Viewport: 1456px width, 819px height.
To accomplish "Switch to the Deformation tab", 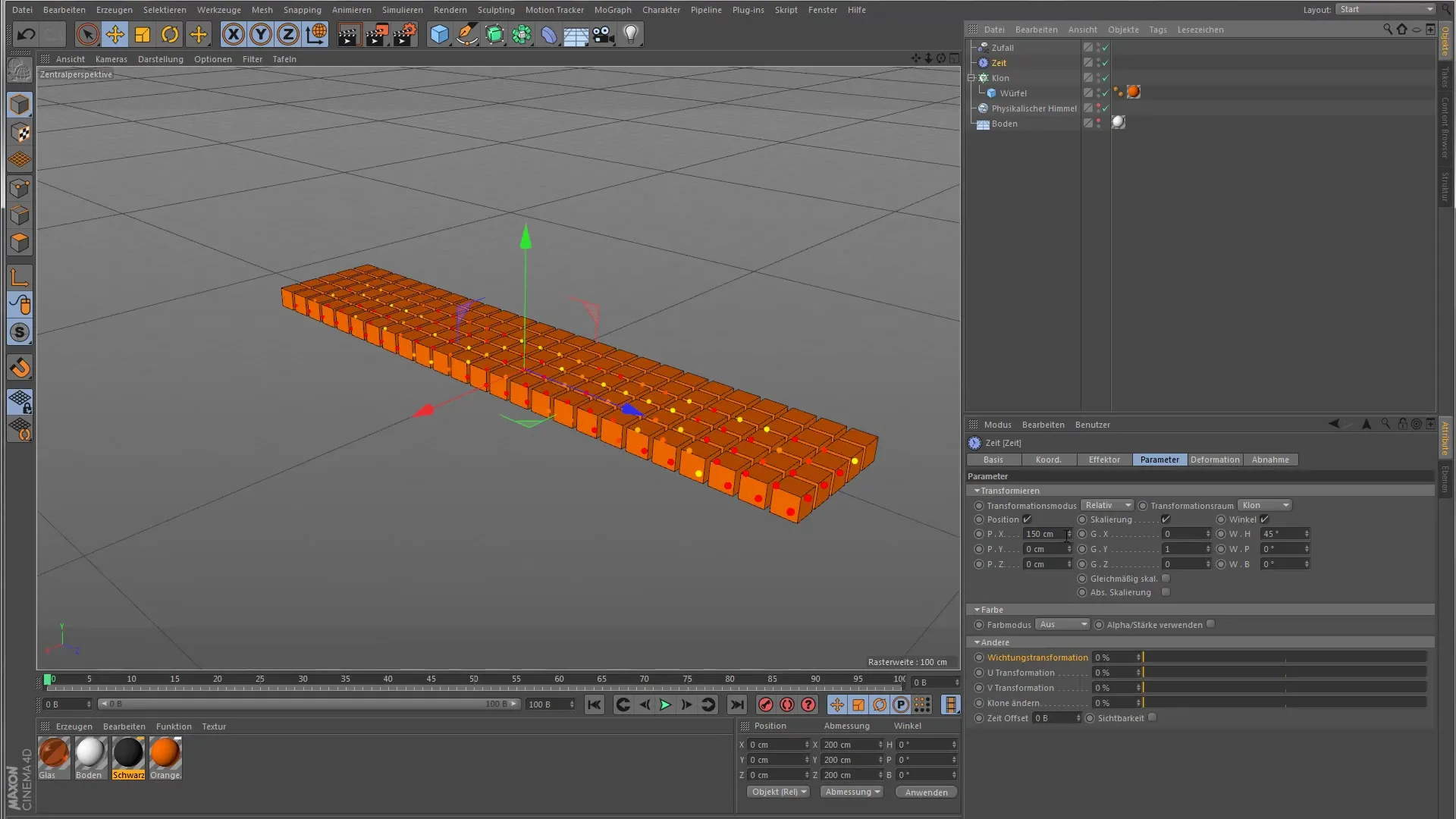I will point(1215,460).
